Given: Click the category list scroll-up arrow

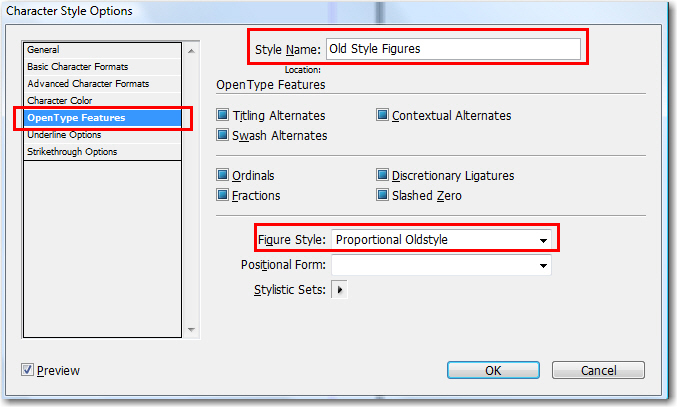Looking at the screenshot, I should 191,51.
